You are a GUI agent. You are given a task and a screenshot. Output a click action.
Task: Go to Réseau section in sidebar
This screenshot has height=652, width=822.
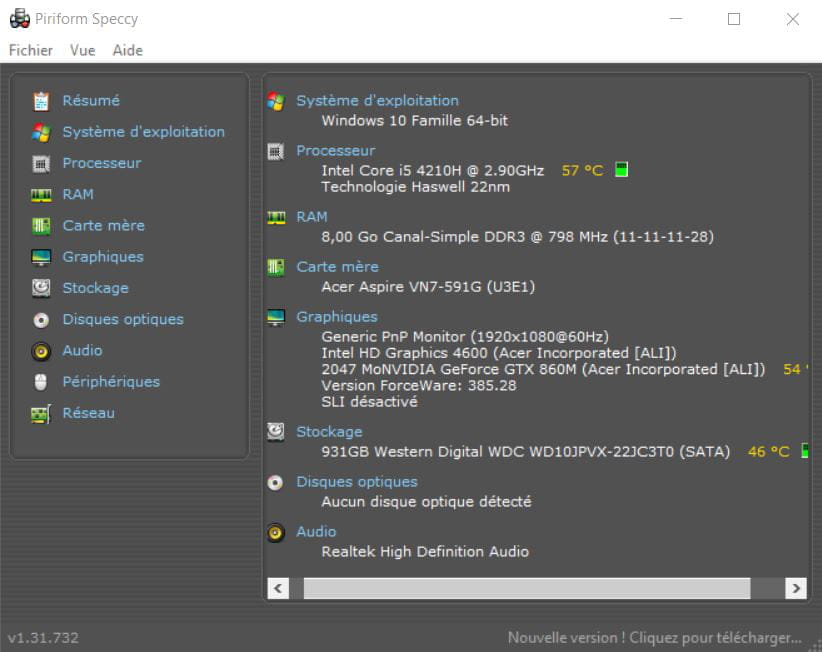click(x=89, y=414)
